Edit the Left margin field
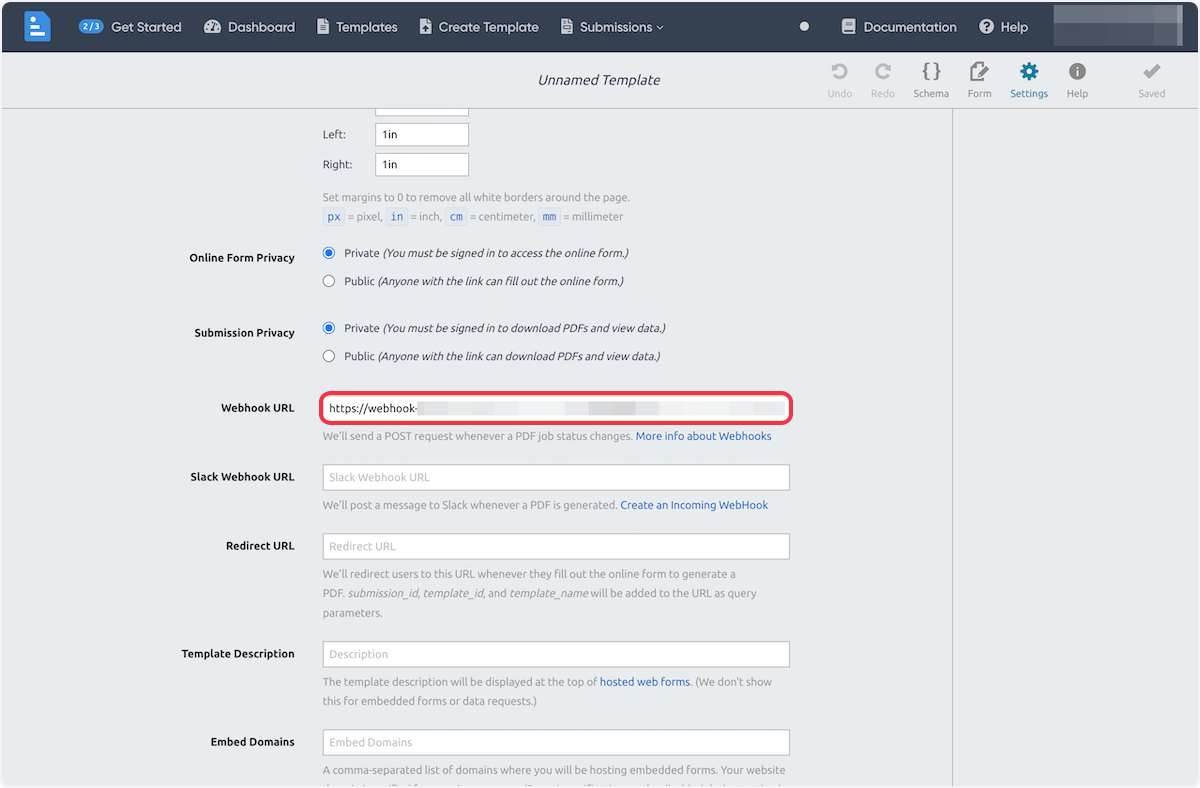The width and height of the screenshot is (1200, 788). (x=422, y=134)
